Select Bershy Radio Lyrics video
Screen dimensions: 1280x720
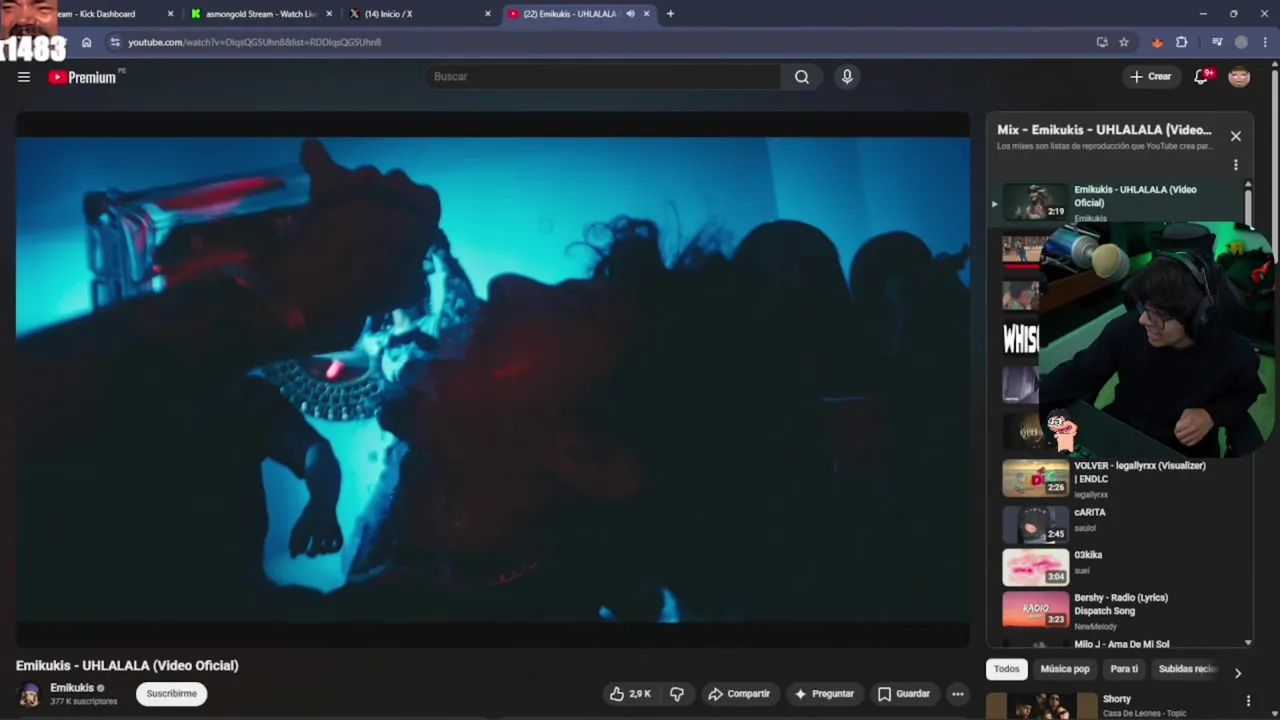coord(1120,609)
